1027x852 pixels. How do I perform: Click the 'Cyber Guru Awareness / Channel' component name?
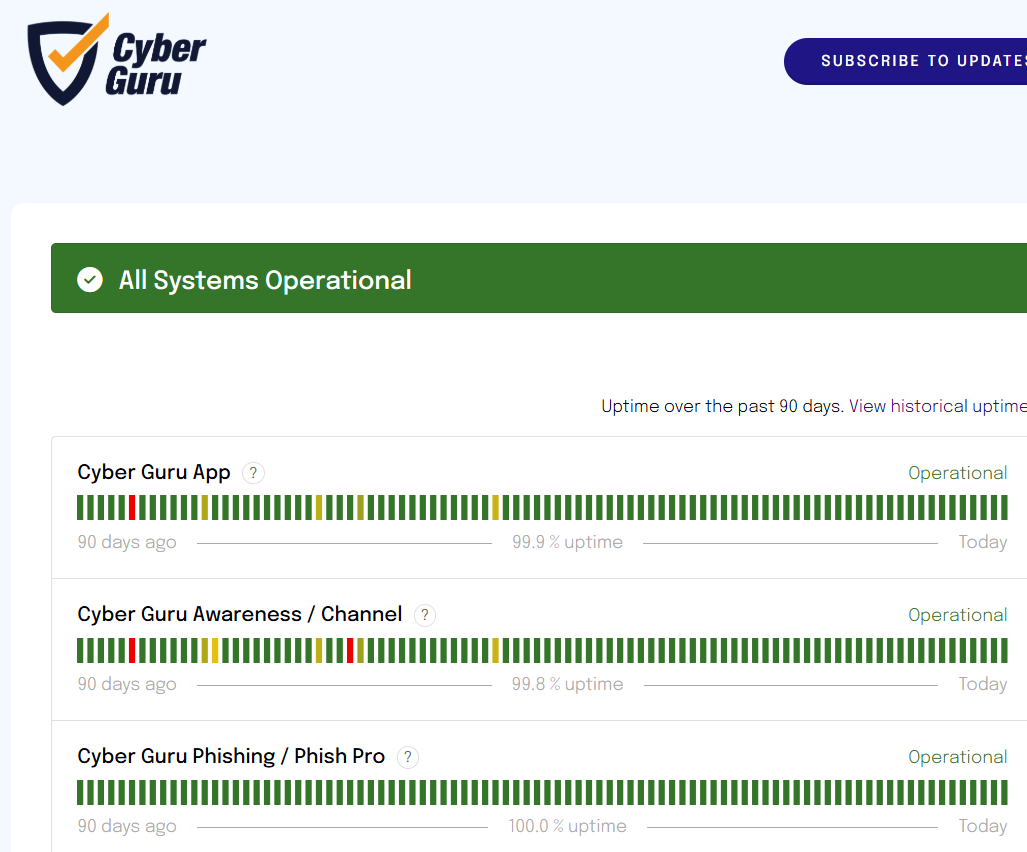point(240,614)
